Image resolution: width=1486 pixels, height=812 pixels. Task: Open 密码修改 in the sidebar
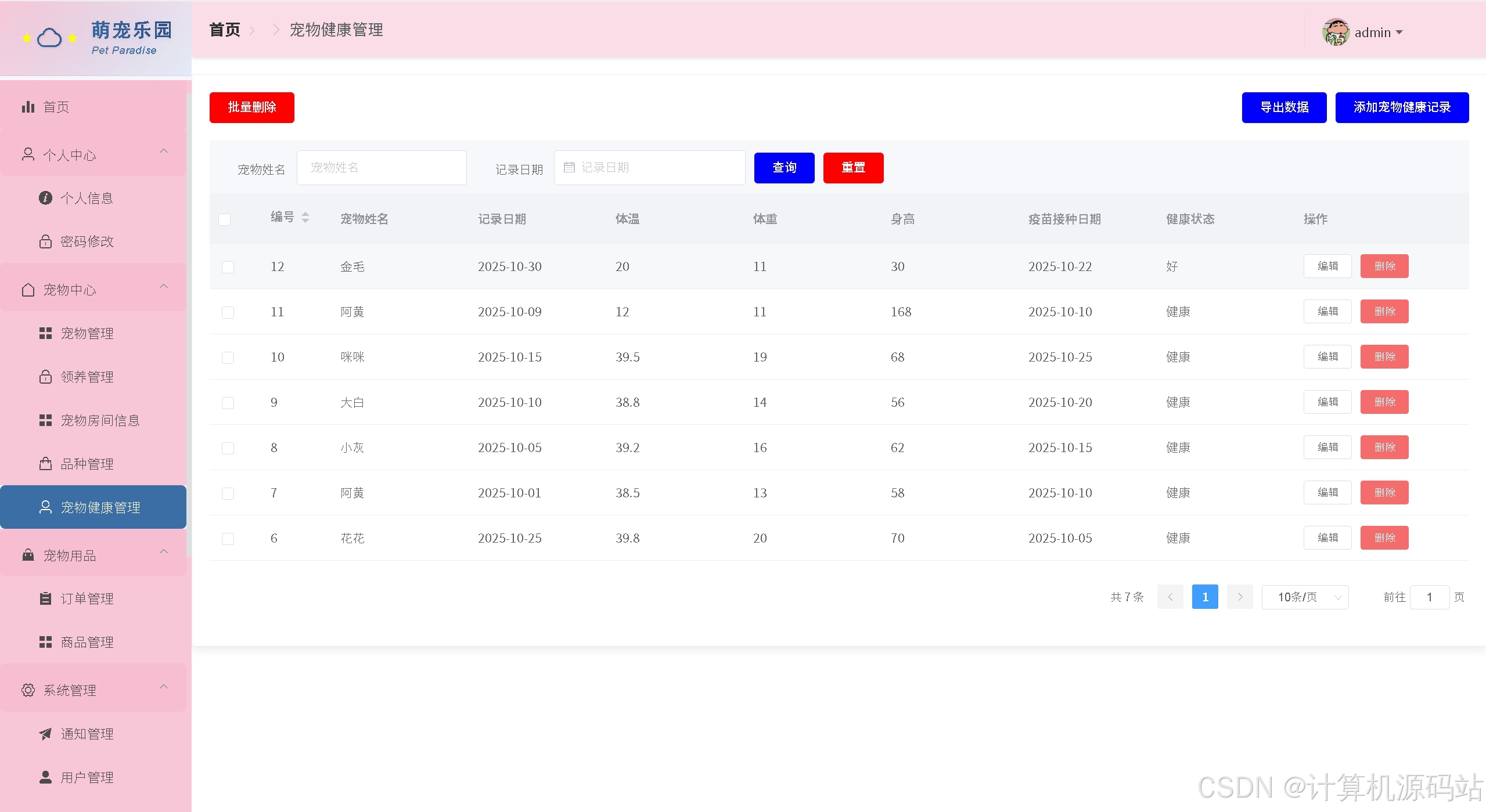point(93,241)
